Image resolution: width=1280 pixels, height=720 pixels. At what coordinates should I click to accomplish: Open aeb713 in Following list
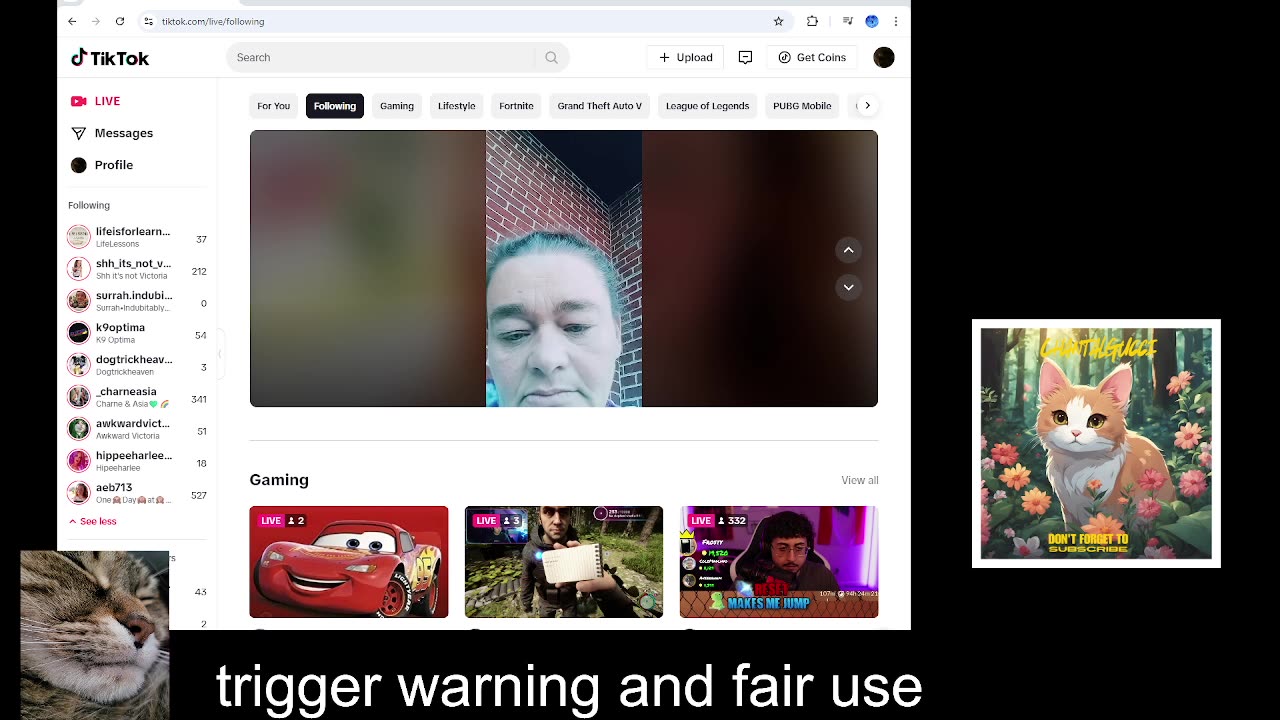coord(137,493)
